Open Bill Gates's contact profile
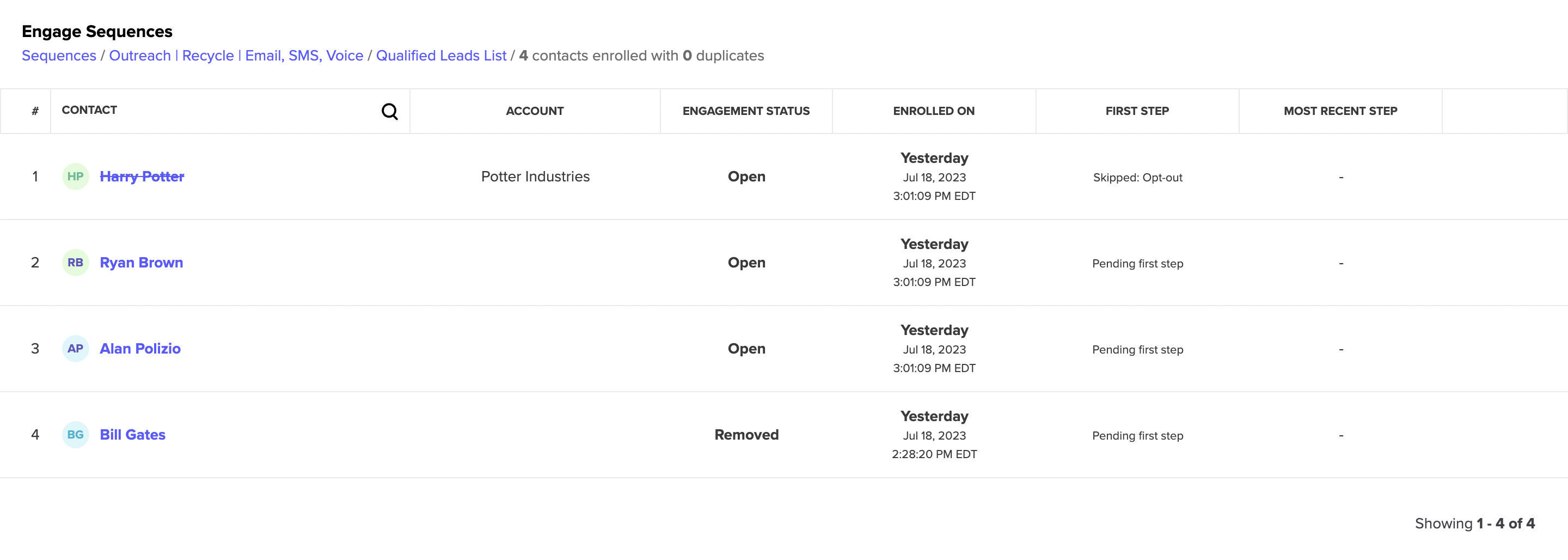This screenshot has height=560, width=1568. 132,435
